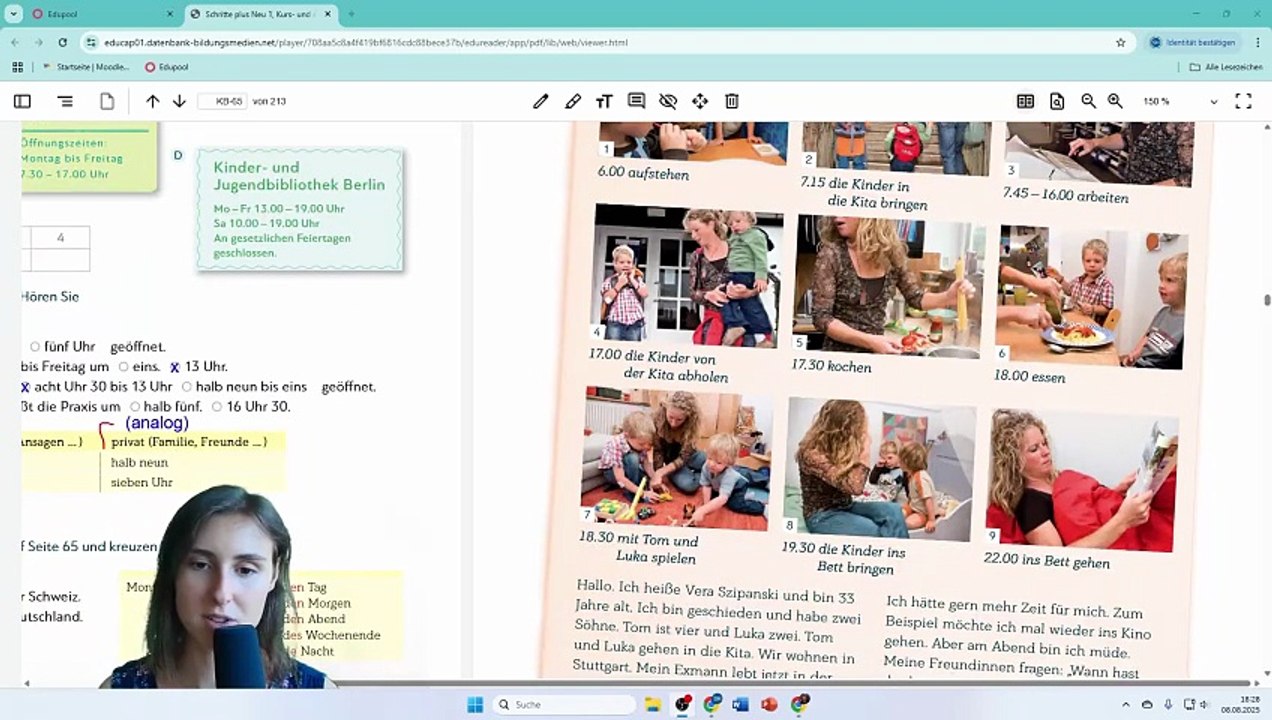Go forward in browser history
The height and width of the screenshot is (720, 1272).
tap(39, 43)
